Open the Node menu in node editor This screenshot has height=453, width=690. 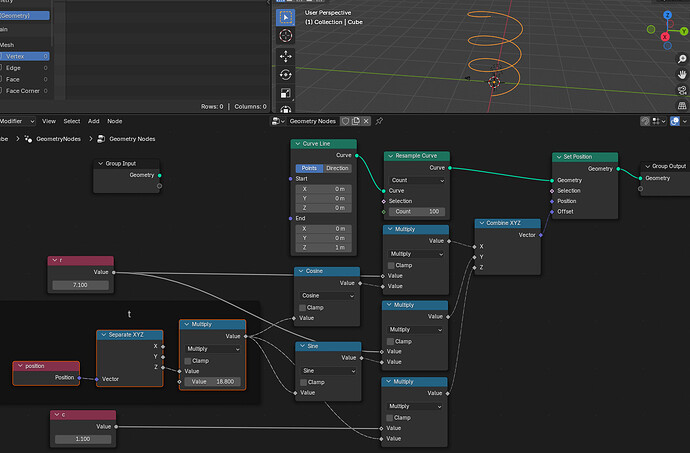115,121
